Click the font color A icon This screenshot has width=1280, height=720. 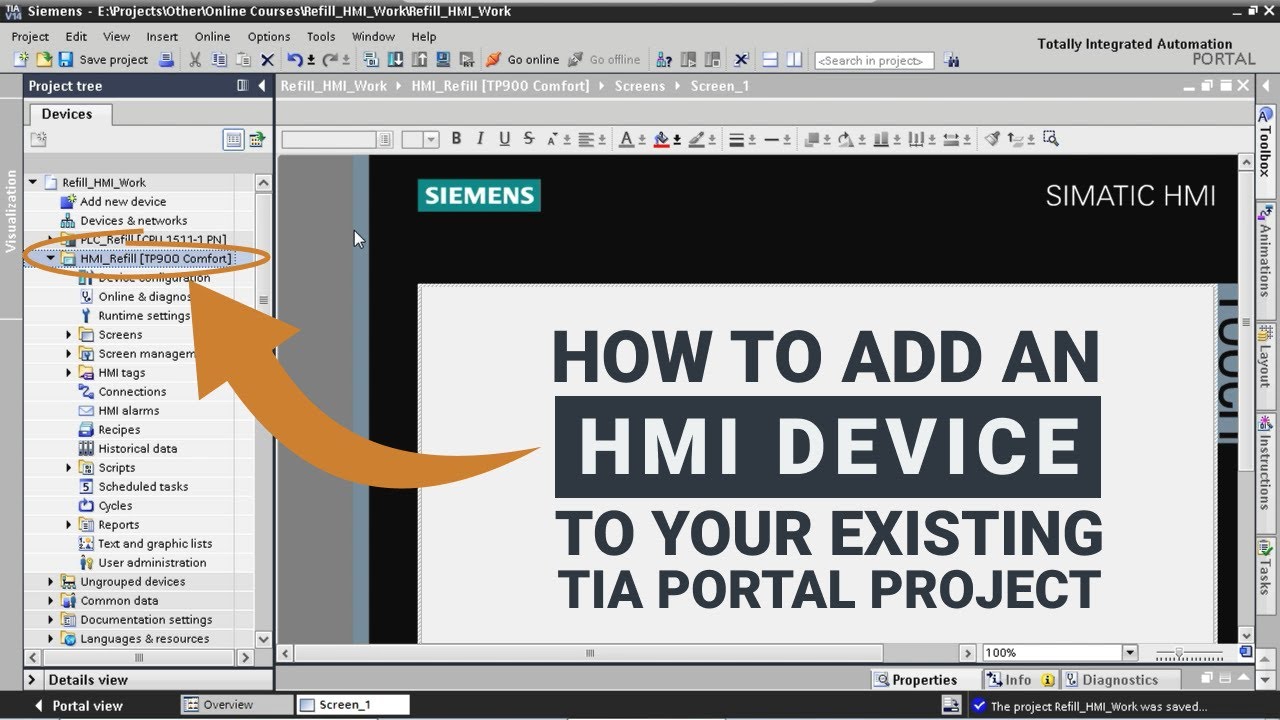[627, 139]
